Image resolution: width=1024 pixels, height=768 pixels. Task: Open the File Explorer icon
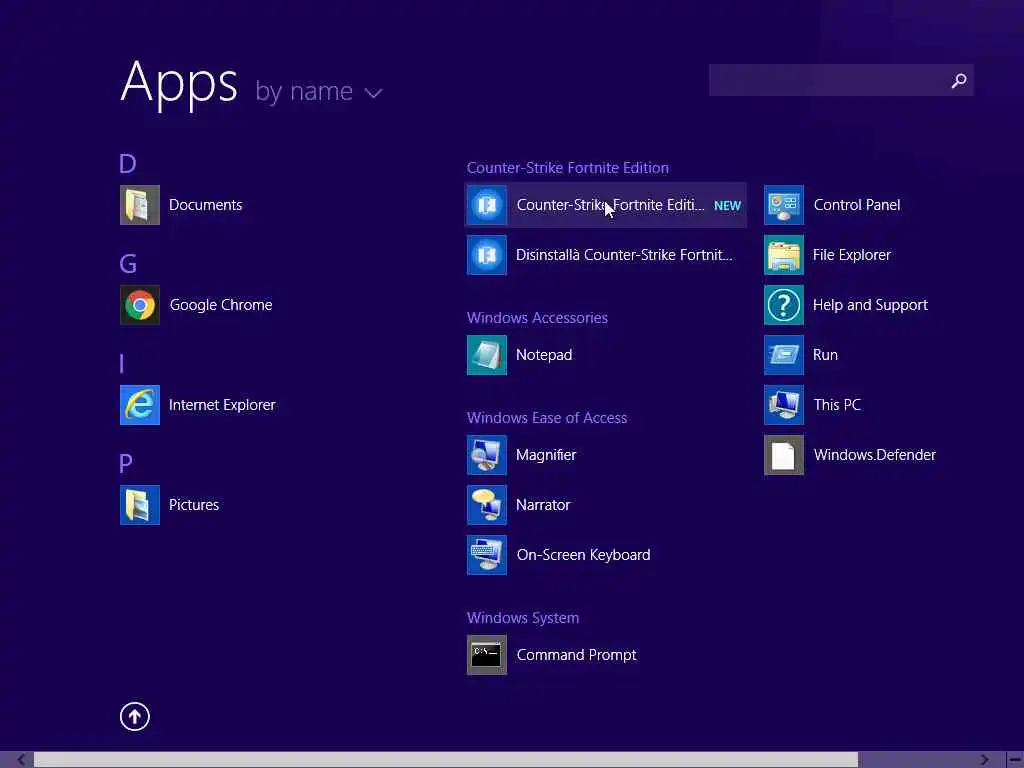click(x=784, y=255)
